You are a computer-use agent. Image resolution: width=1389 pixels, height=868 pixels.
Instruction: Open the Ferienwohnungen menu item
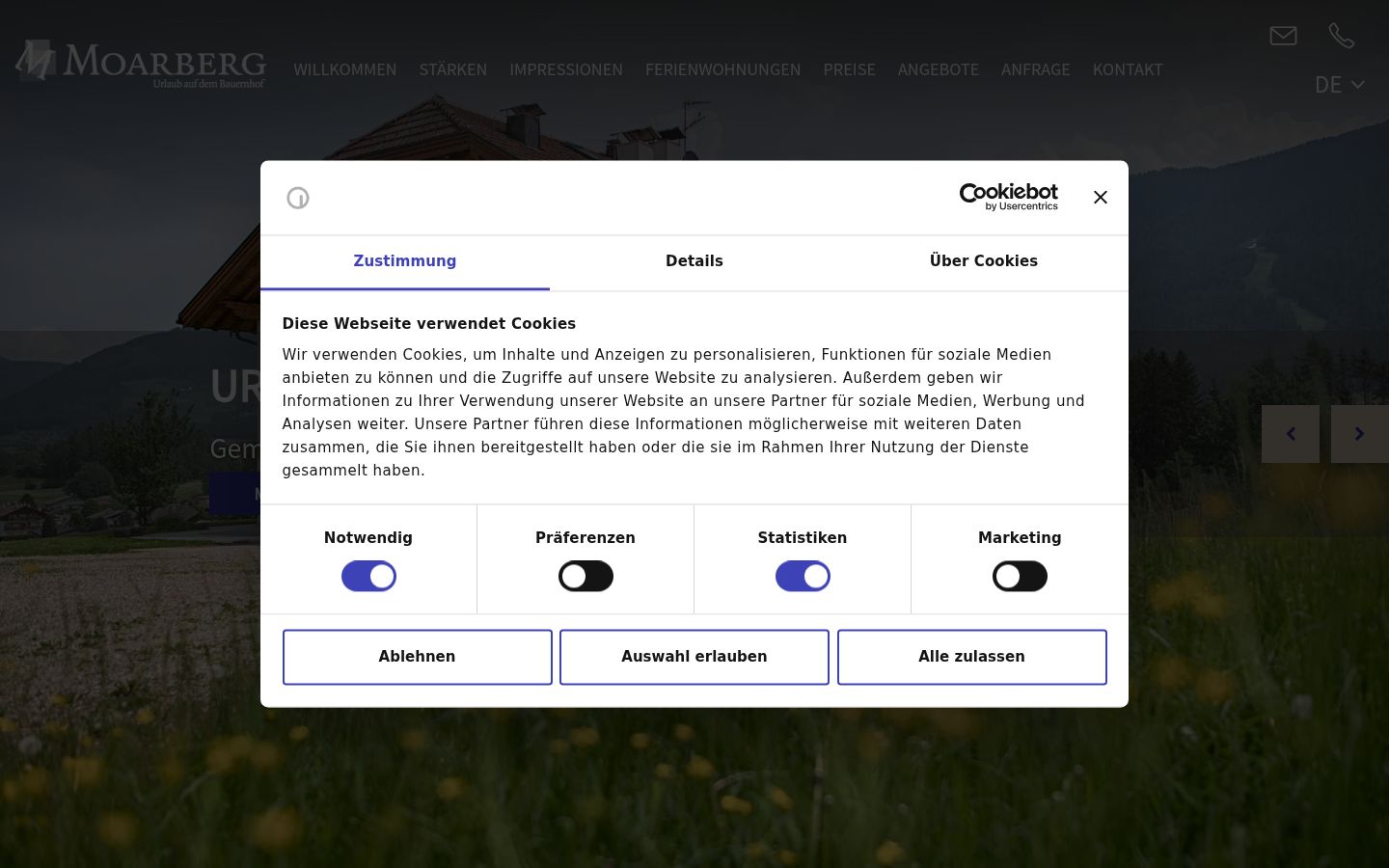(723, 69)
